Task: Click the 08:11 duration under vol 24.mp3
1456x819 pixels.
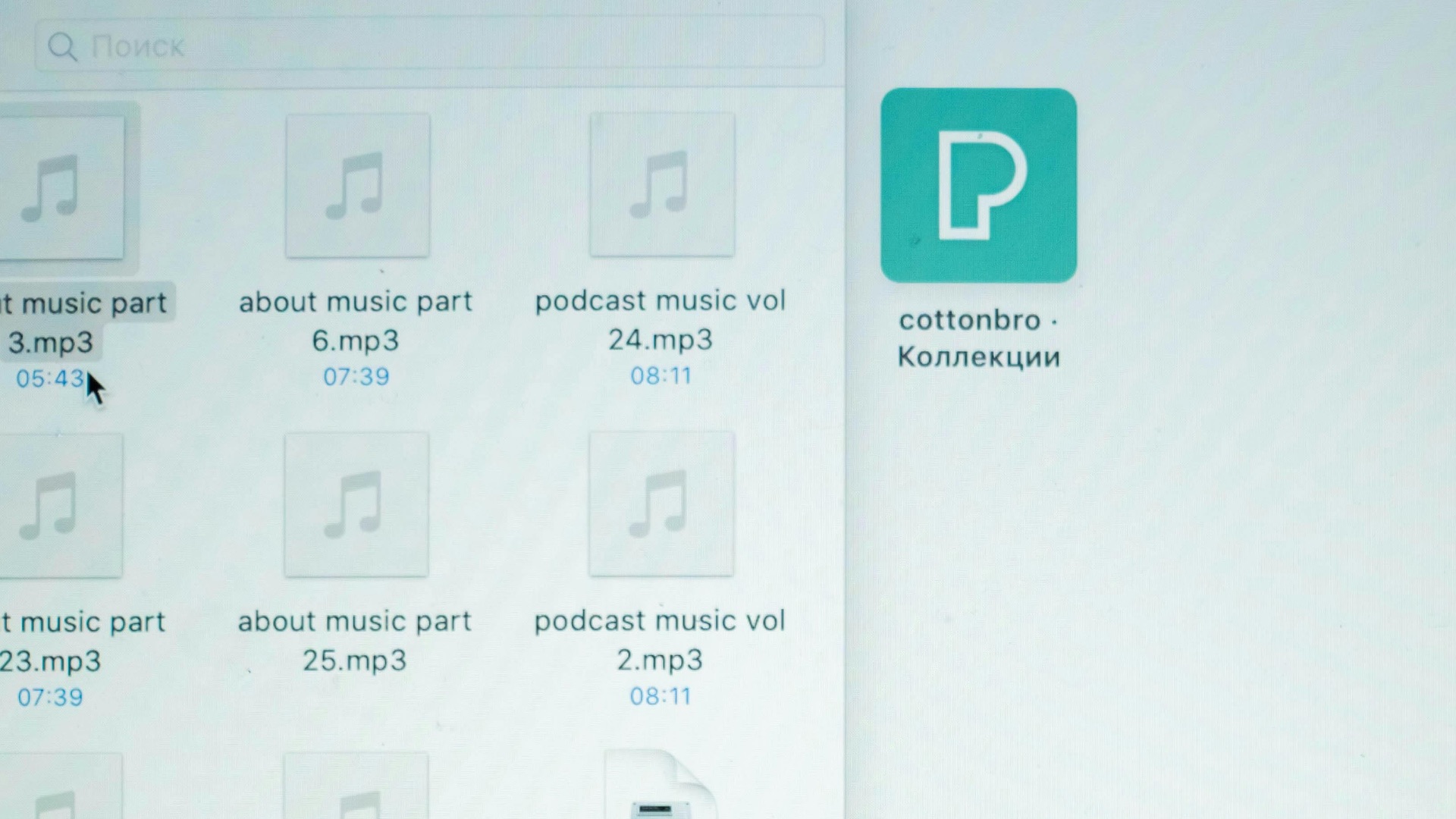Action: (x=661, y=375)
